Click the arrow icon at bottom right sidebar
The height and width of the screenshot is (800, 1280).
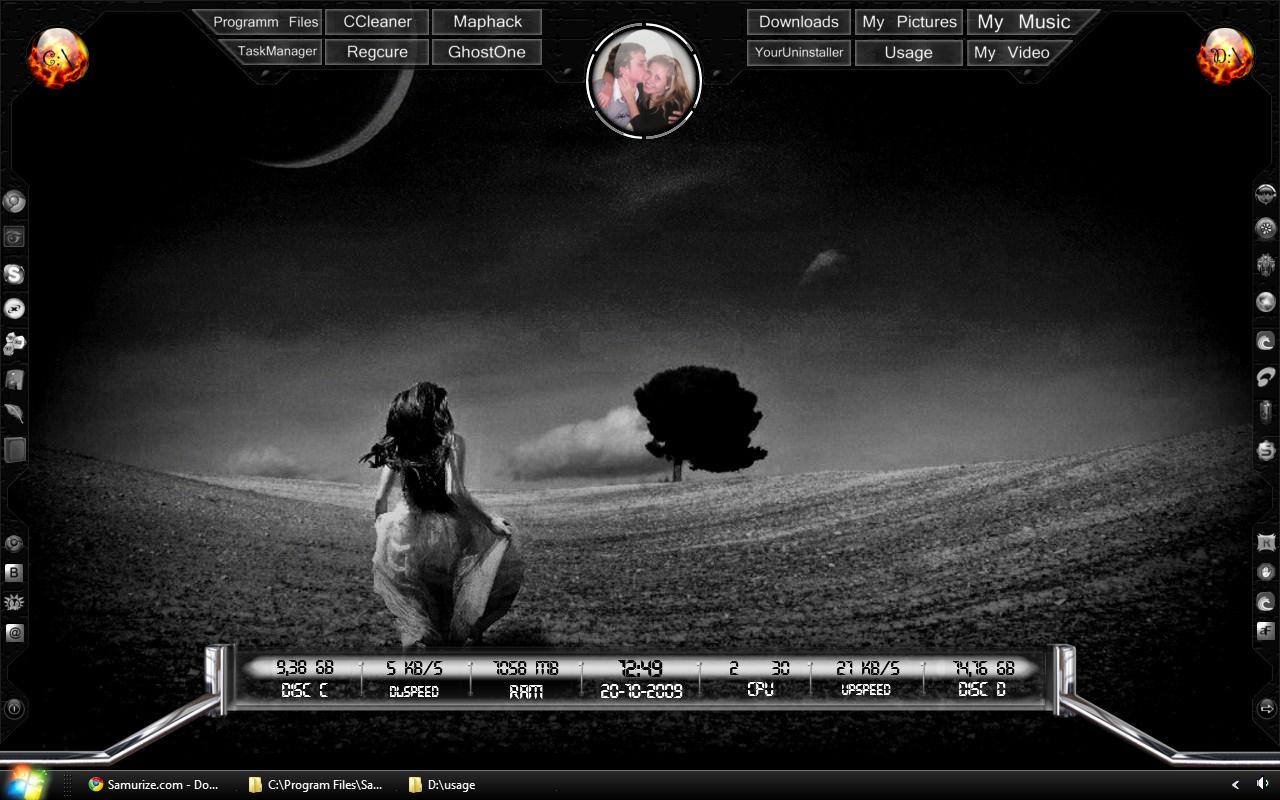tap(1265, 707)
